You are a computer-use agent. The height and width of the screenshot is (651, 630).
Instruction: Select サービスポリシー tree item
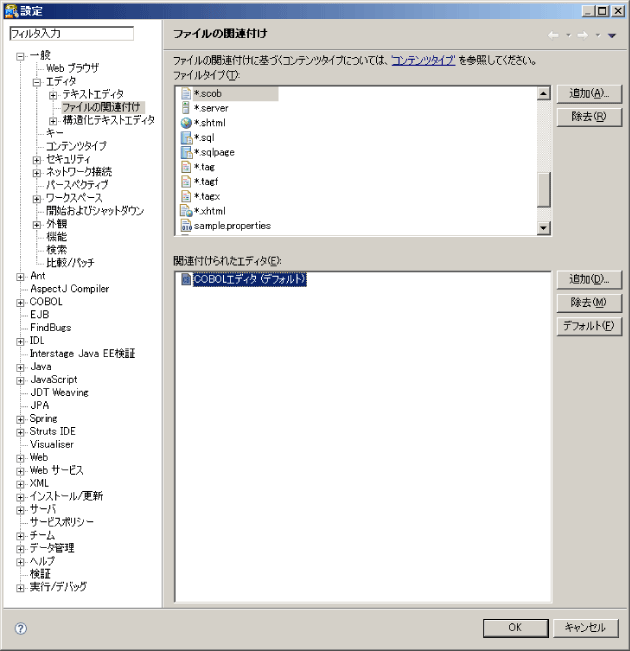pos(61,522)
